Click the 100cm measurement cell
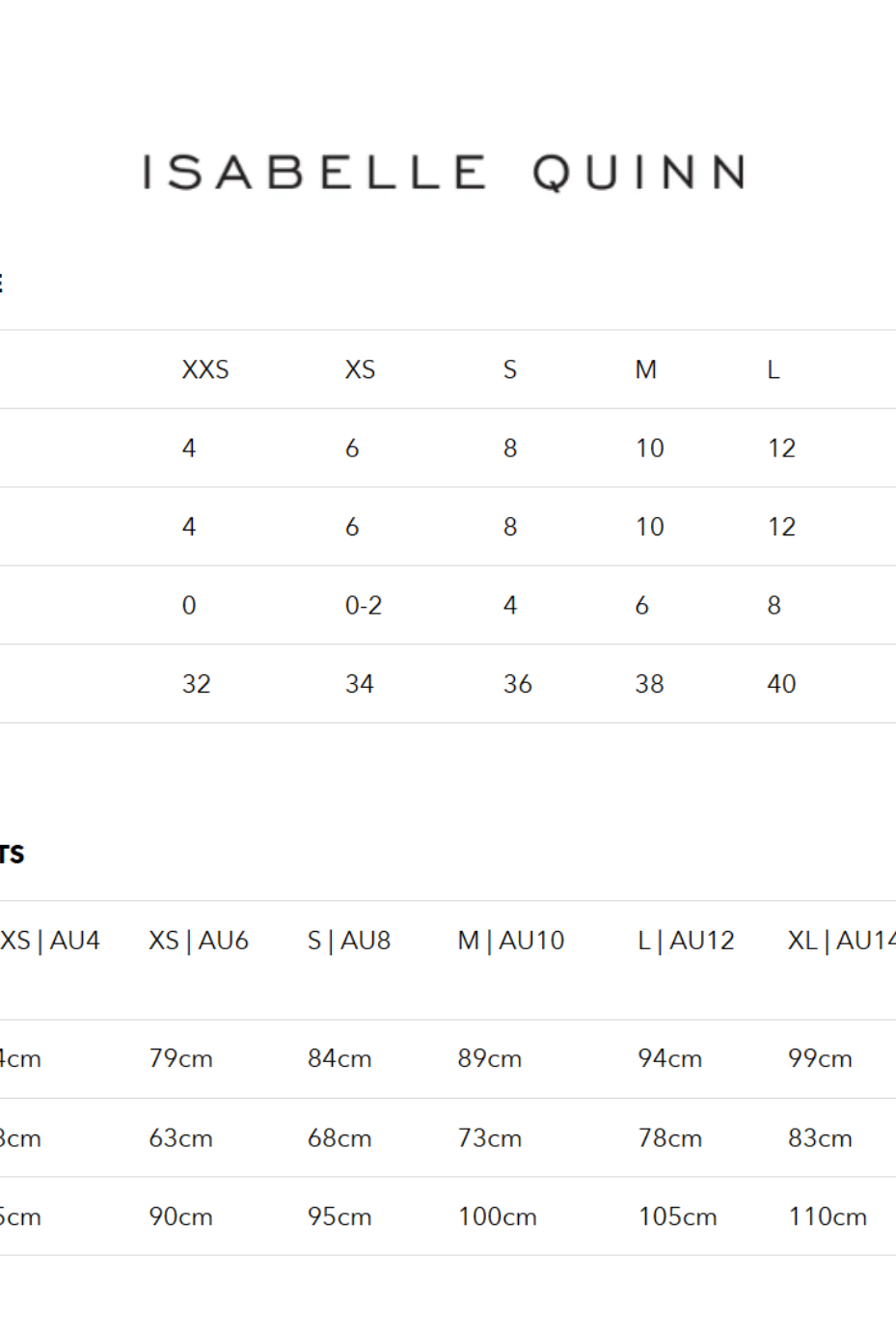Screen dimensions: 896x1339 pyautogui.click(x=497, y=1216)
